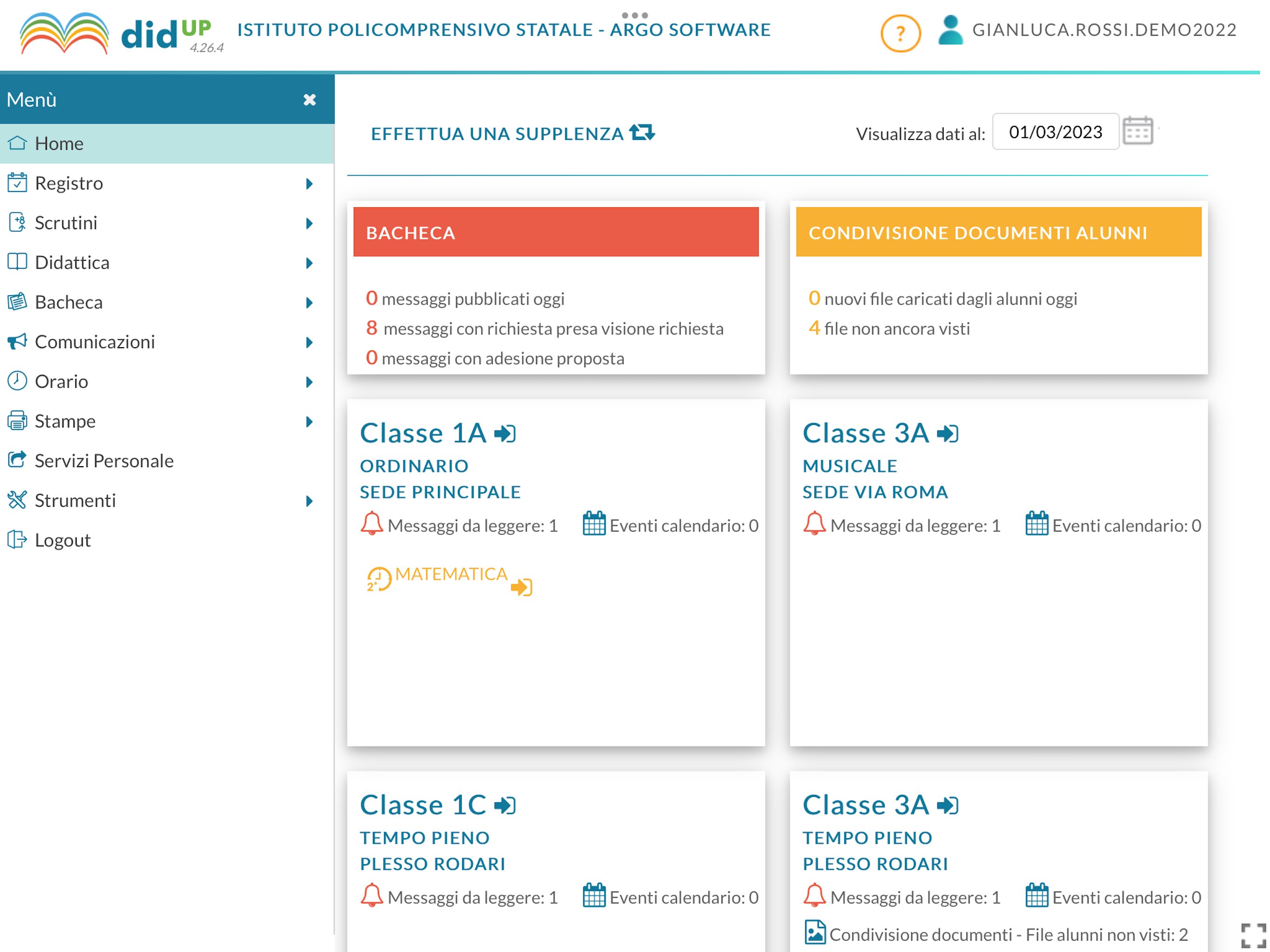Screen dimensions: 1270x952
Task: Select Home in the side menu
Action: (59, 144)
